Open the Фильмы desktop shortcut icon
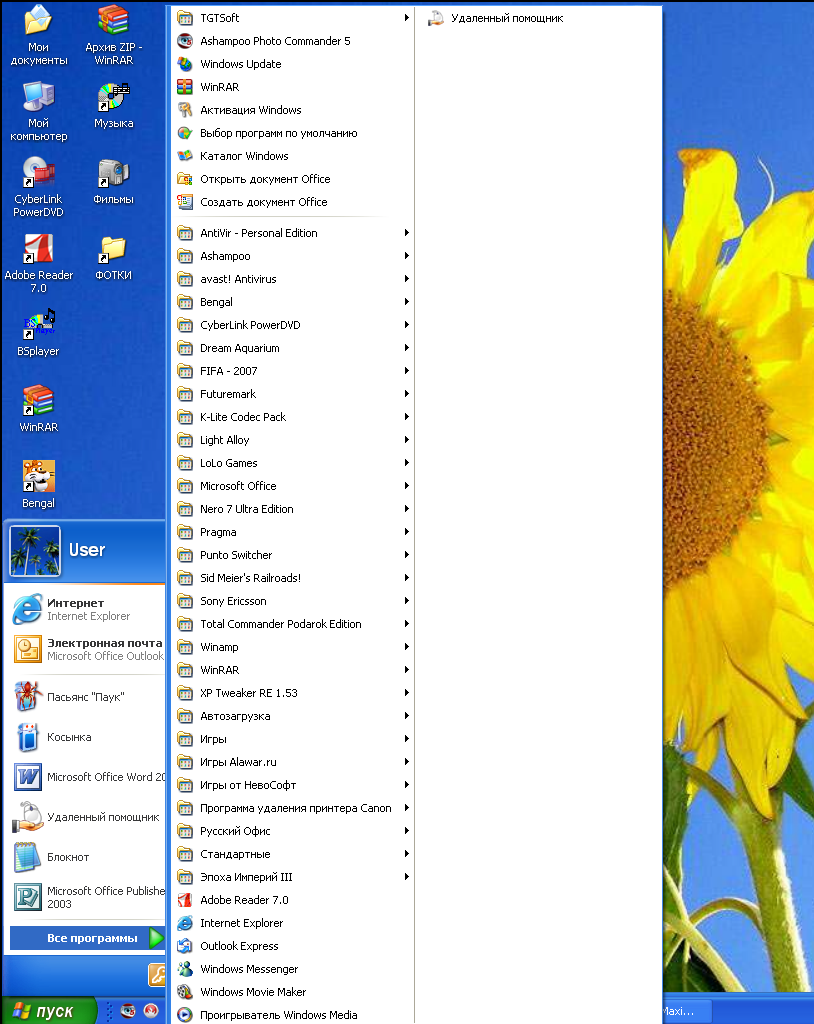Screen dimensions: 814x1024 click(113, 173)
